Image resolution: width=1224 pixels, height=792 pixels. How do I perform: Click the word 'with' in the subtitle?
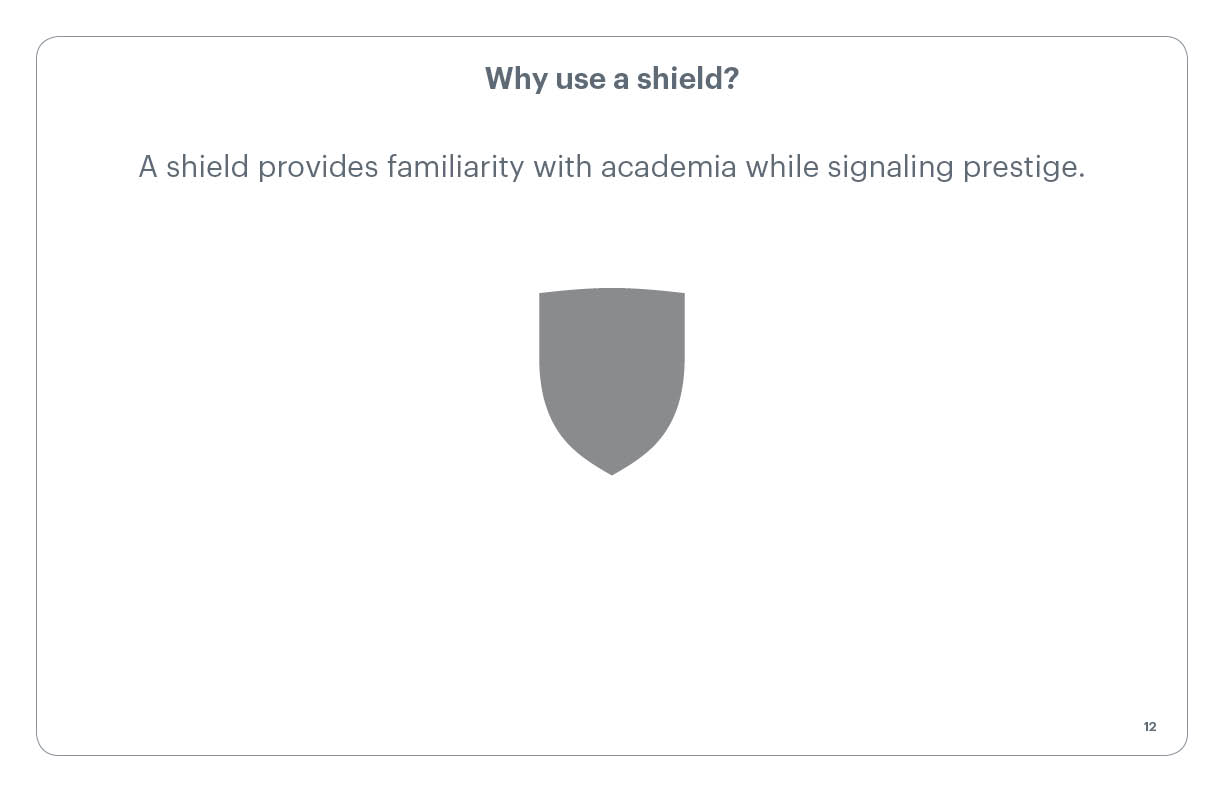(562, 167)
